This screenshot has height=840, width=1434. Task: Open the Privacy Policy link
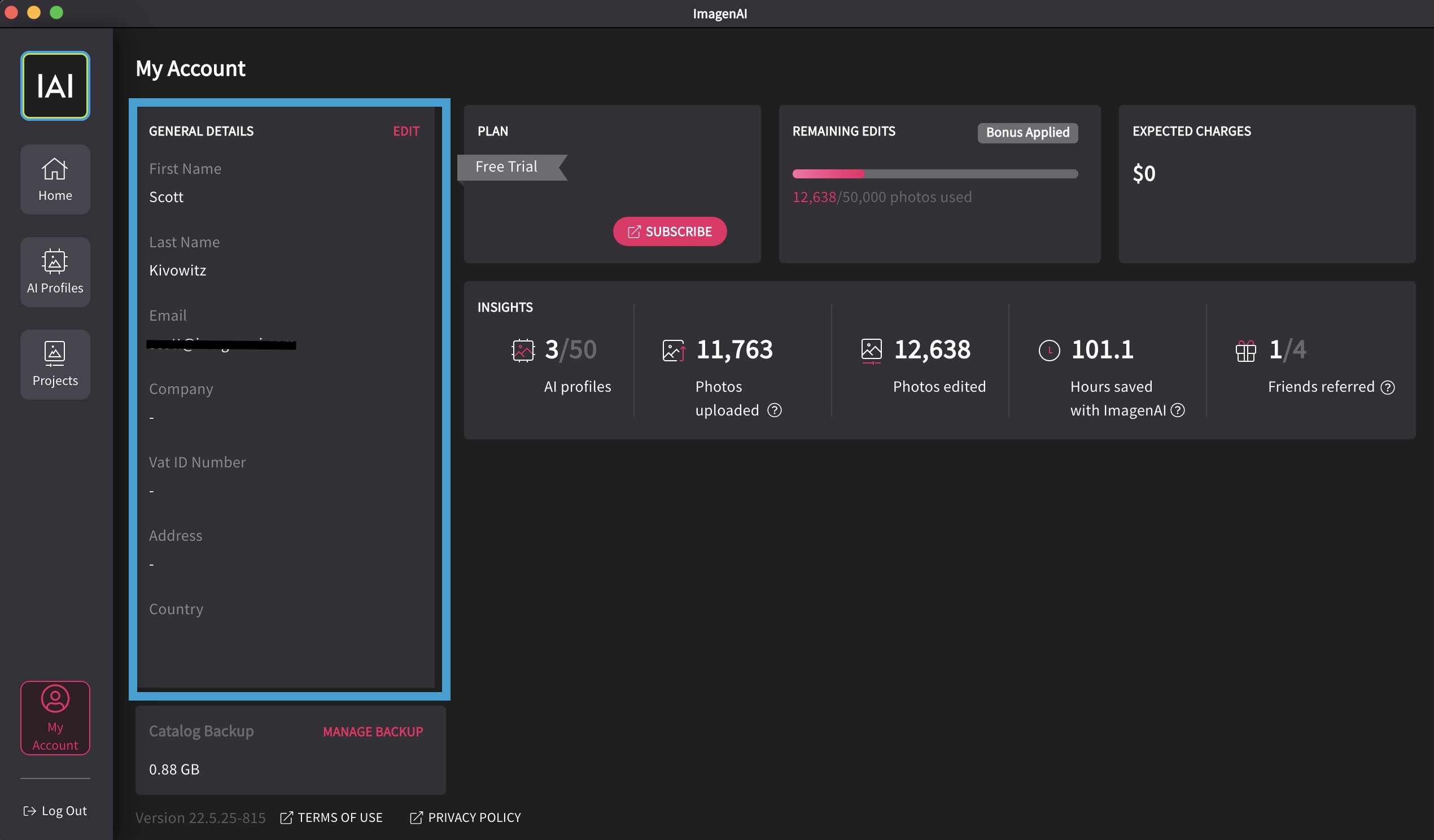[x=475, y=818]
